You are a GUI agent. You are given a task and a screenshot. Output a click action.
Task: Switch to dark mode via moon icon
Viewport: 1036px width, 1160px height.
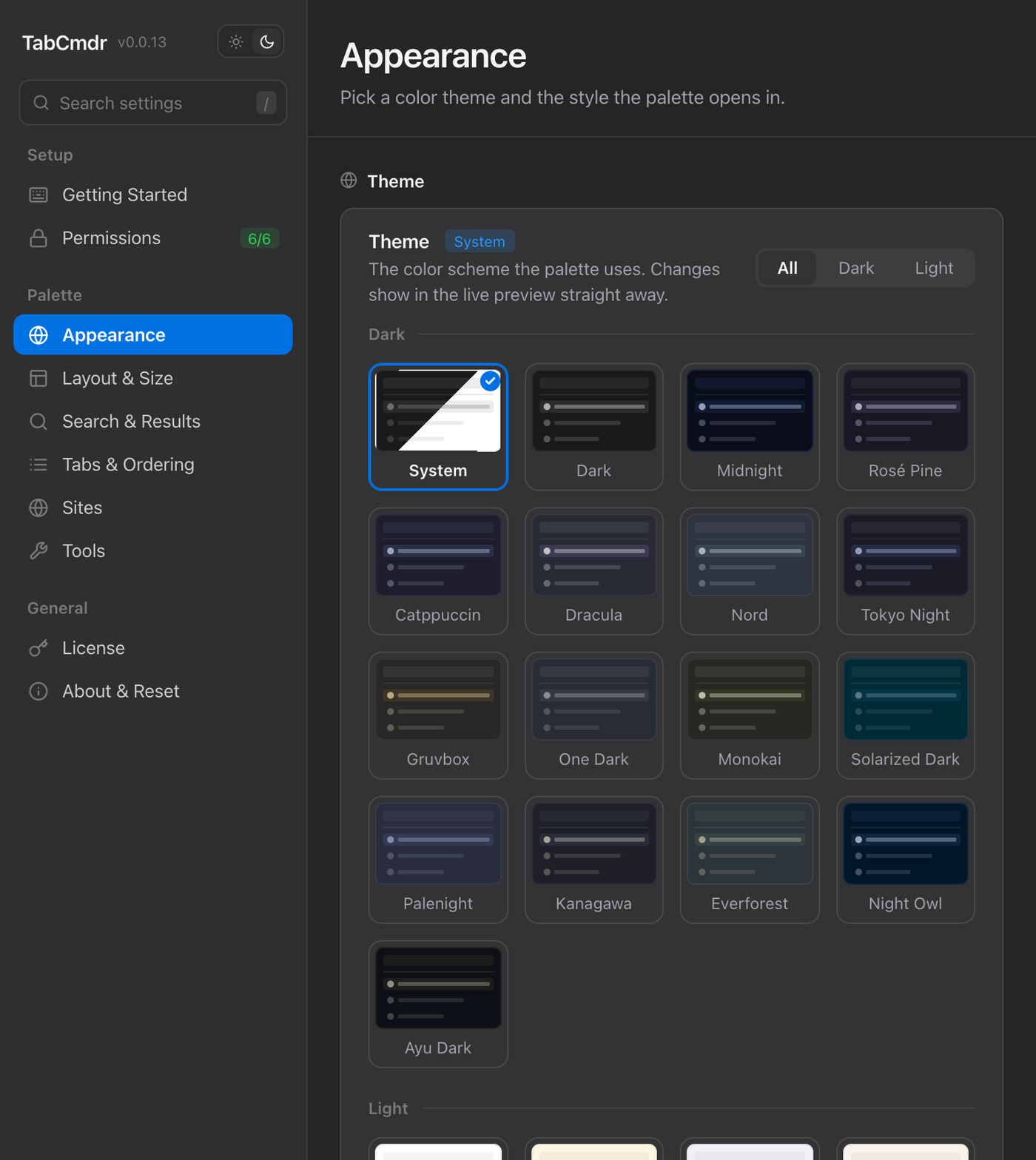click(x=267, y=42)
